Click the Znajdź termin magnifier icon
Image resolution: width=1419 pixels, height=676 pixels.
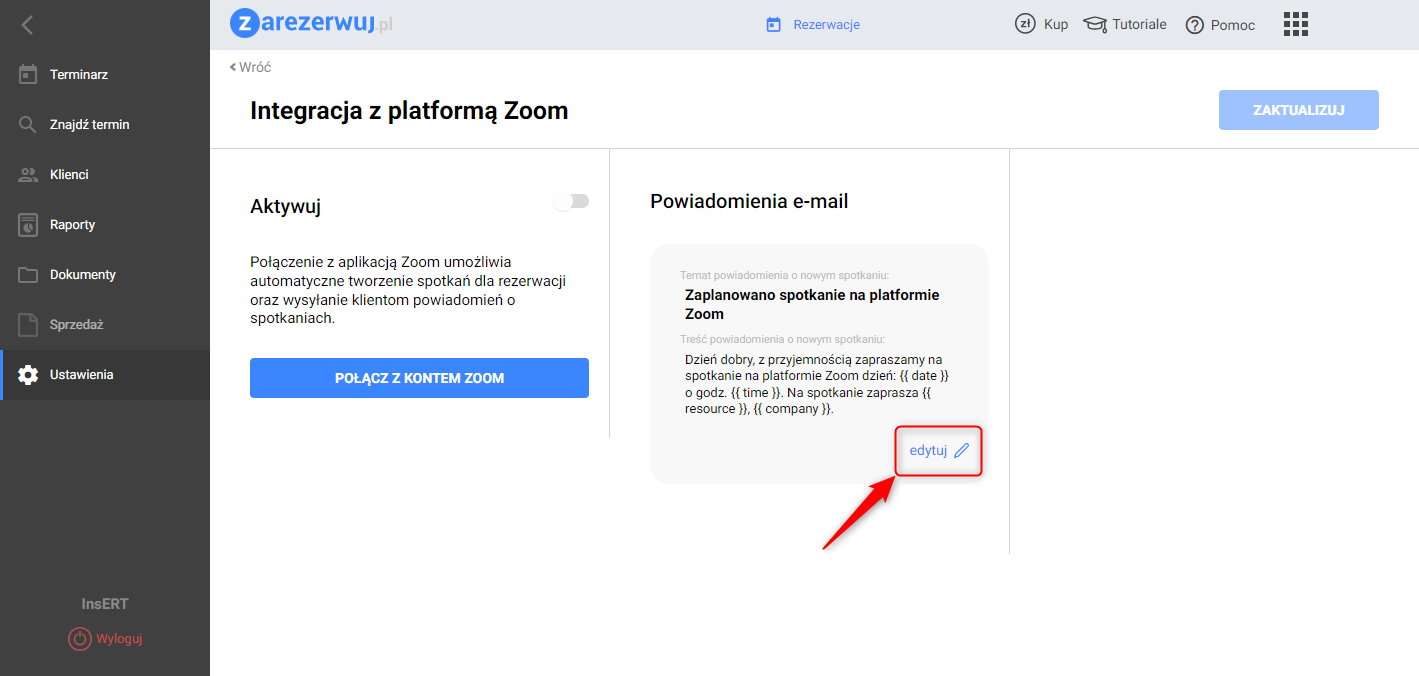tap(28, 125)
